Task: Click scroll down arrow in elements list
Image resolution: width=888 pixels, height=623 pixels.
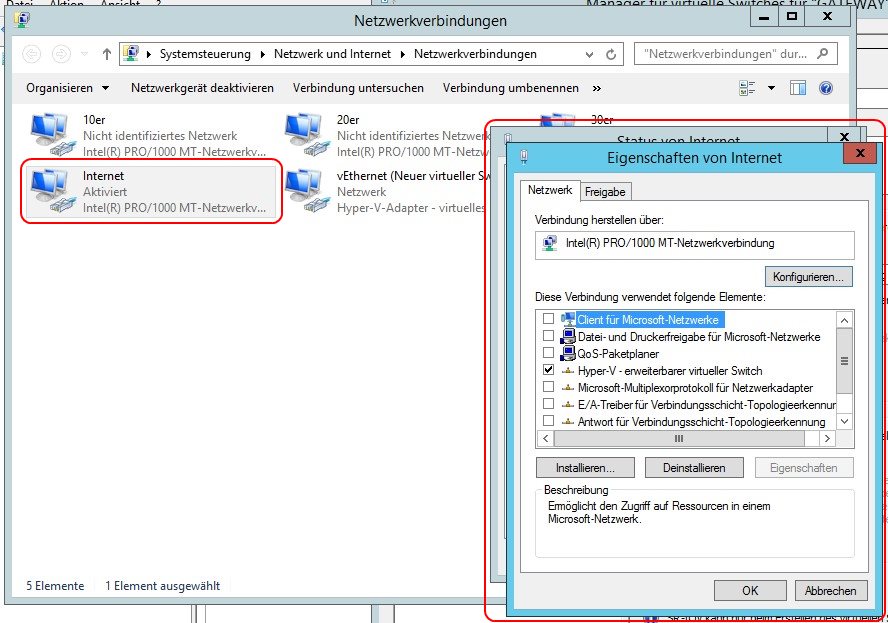Action: [844, 421]
